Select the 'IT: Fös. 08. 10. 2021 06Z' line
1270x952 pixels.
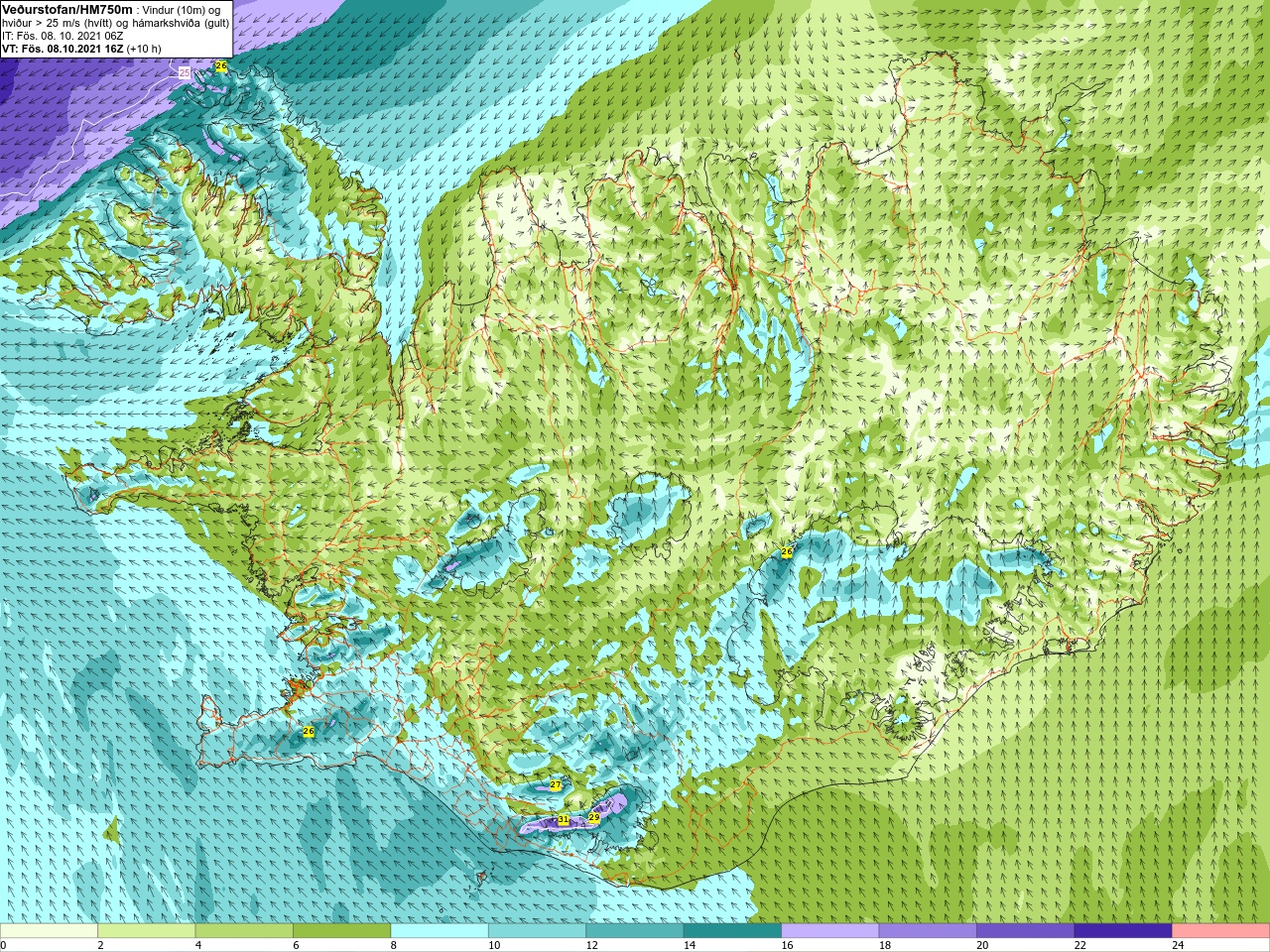click(63, 36)
